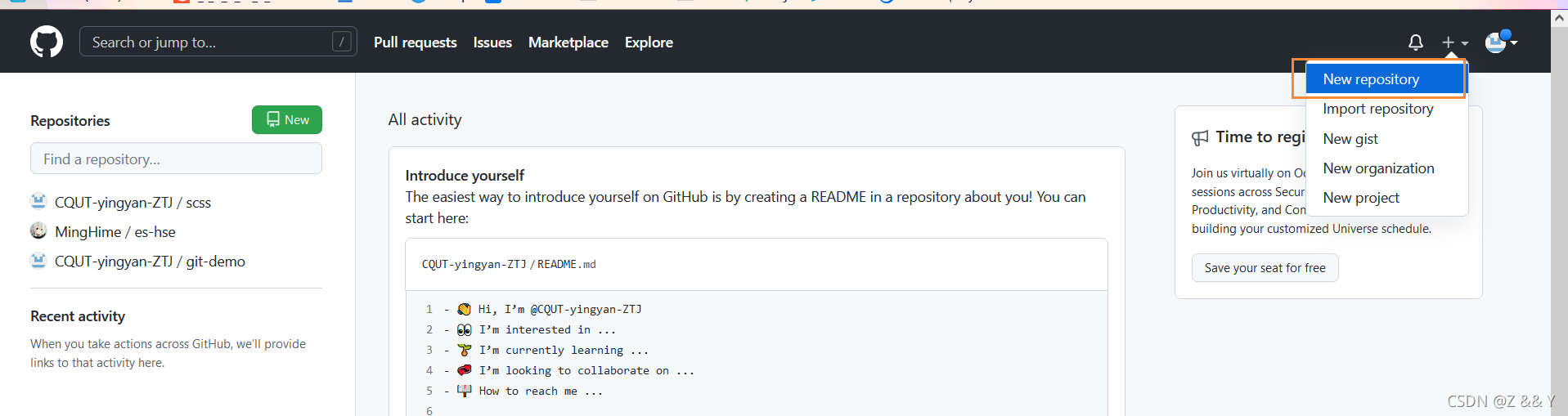Open the user avatar menu

pyautogui.click(x=1502, y=42)
